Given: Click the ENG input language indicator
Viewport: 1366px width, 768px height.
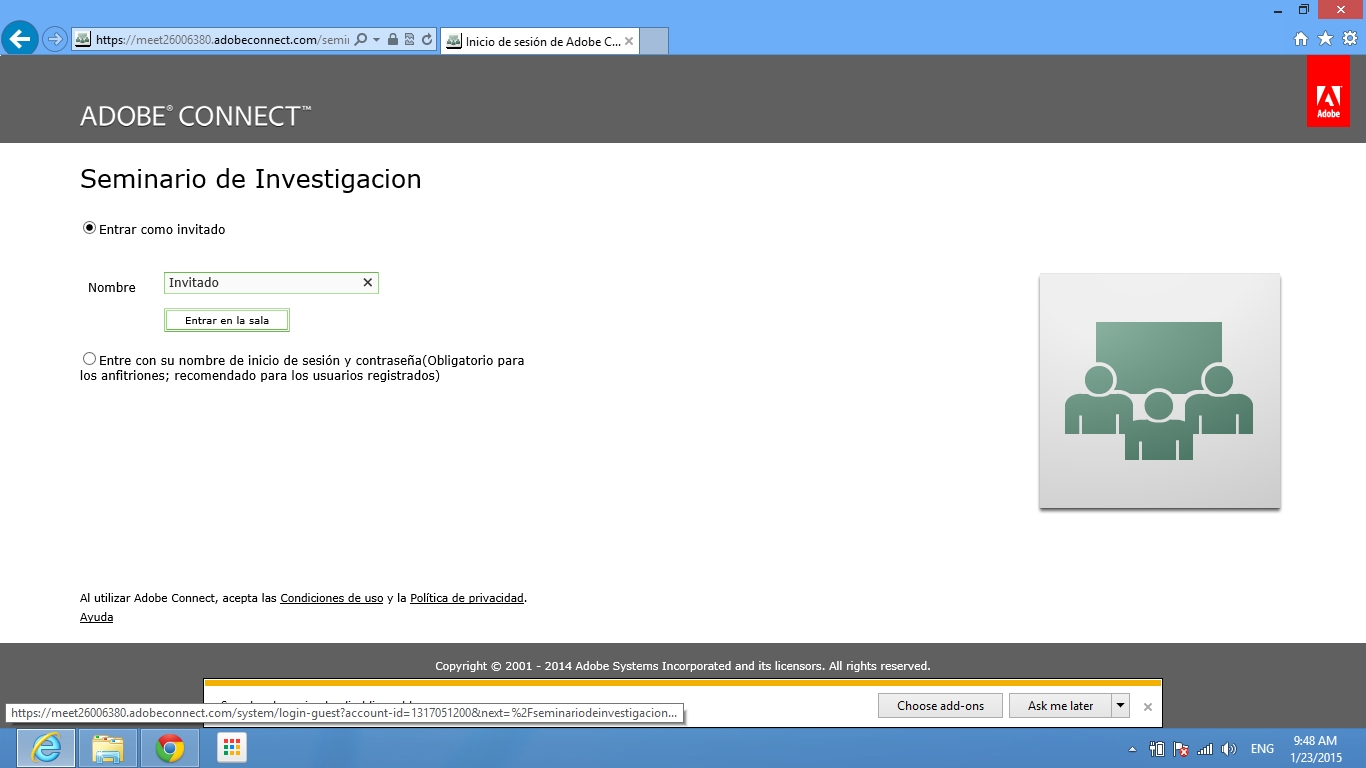Looking at the screenshot, I should click(1262, 749).
